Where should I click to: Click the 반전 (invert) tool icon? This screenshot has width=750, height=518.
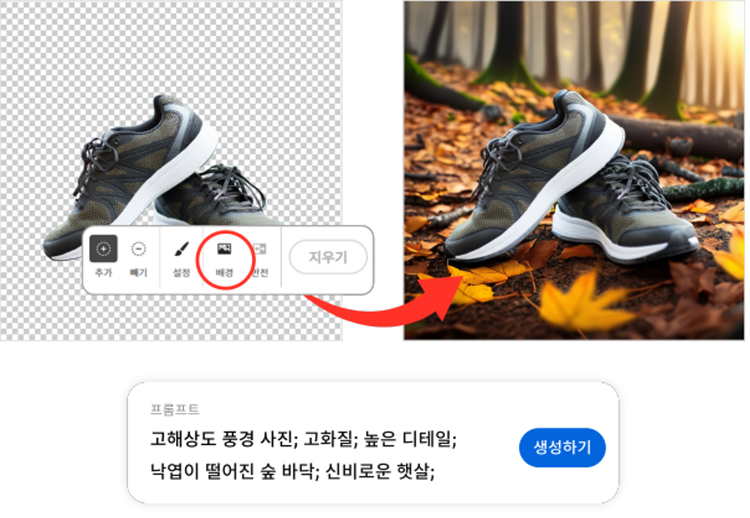(260, 249)
